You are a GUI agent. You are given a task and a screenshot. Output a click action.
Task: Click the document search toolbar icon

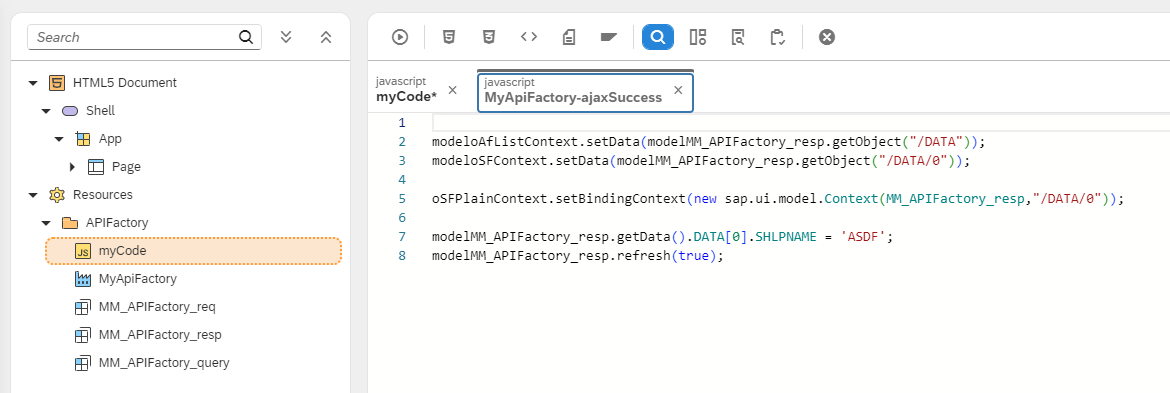pyautogui.click(x=738, y=37)
